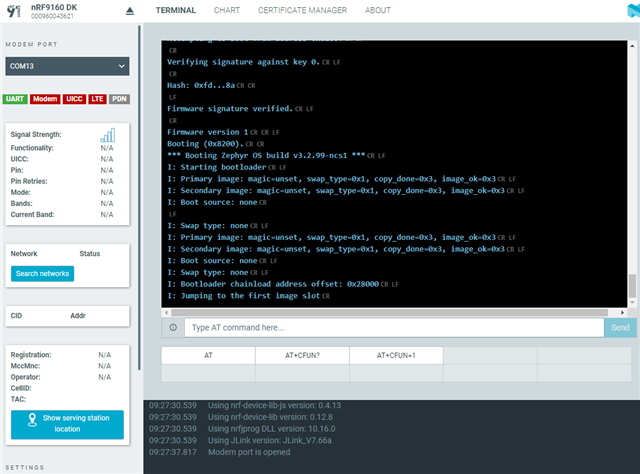
Task: Click the CID column header
Action: (16, 316)
